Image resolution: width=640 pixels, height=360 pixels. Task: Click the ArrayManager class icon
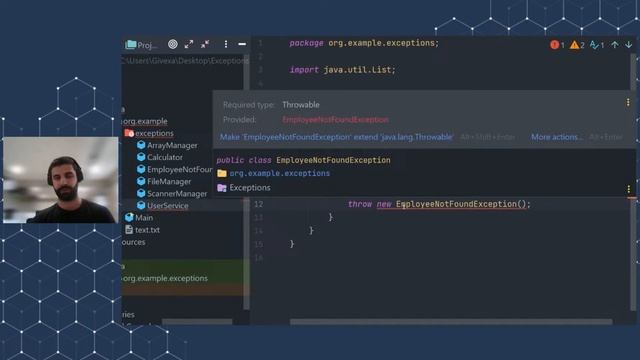point(141,145)
